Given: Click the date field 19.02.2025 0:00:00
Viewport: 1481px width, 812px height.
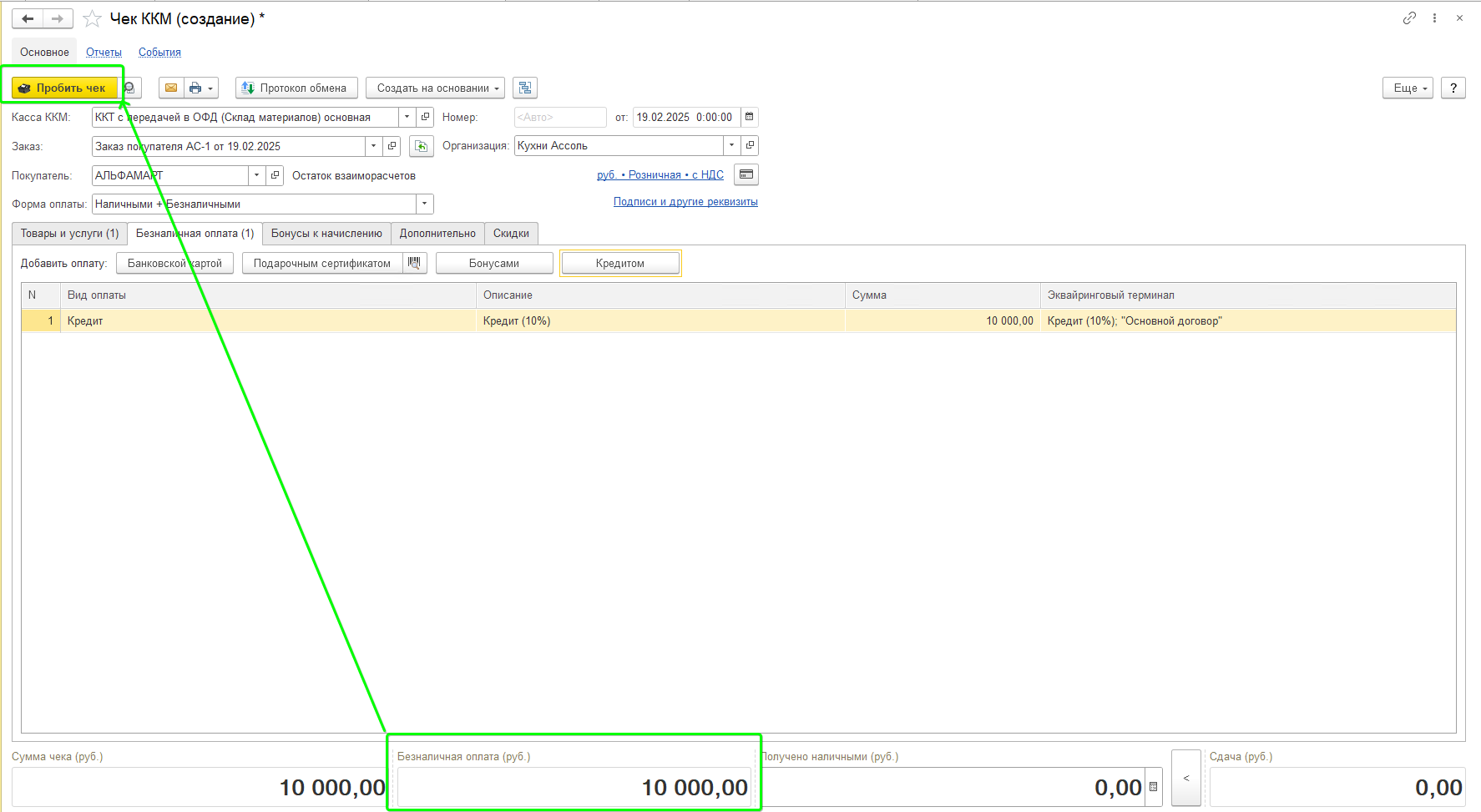Looking at the screenshot, I should (686, 118).
